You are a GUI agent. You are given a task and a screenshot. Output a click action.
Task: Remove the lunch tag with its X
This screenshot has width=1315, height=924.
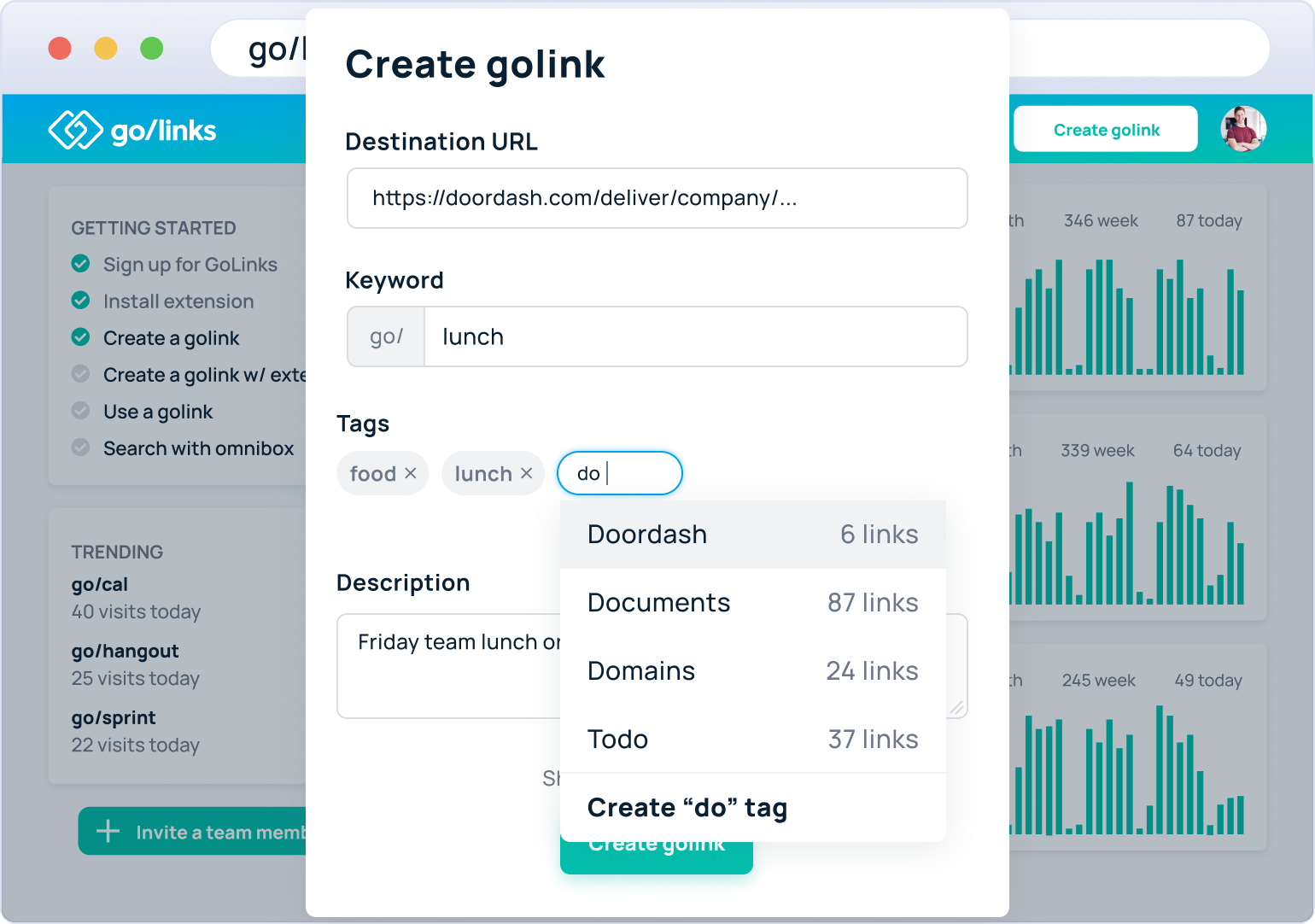[527, 473]
